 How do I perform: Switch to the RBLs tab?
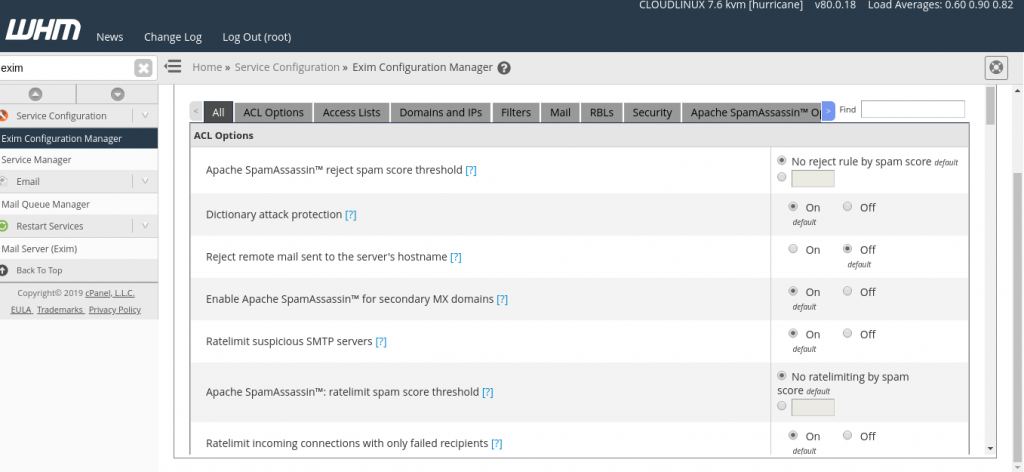(601, 112)
